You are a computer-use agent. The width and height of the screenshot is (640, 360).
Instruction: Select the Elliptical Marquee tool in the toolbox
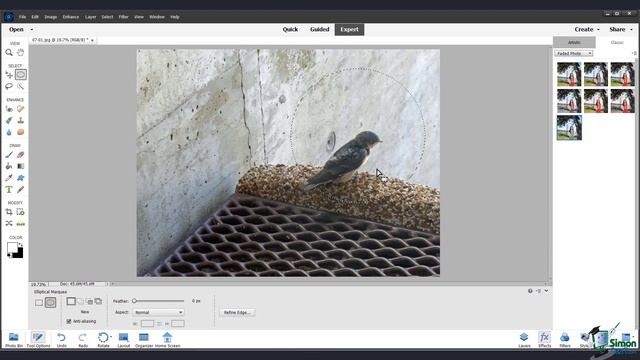pos(20,75)
